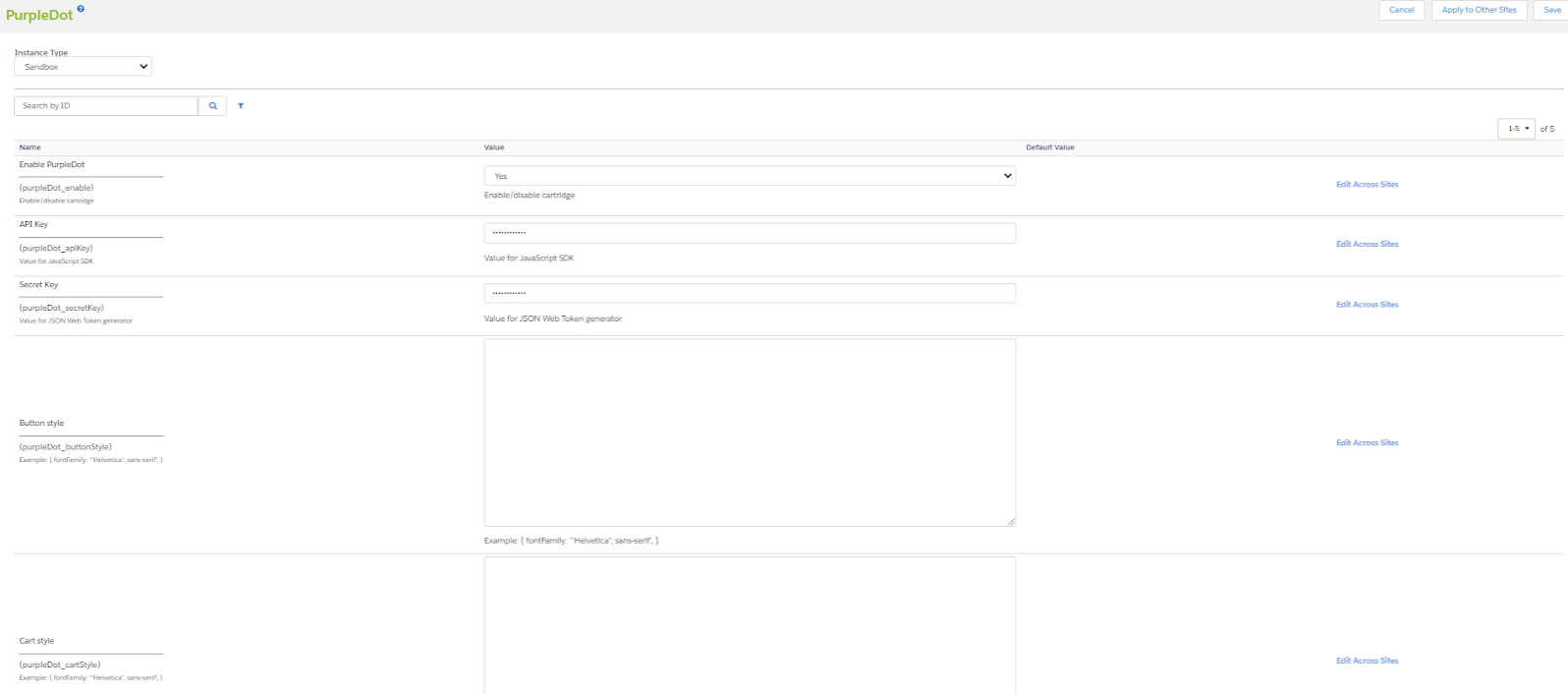Save the PurpleDot preferences
The width and height of the screenshot is (1568, 694).
(x=1552, y=10)
